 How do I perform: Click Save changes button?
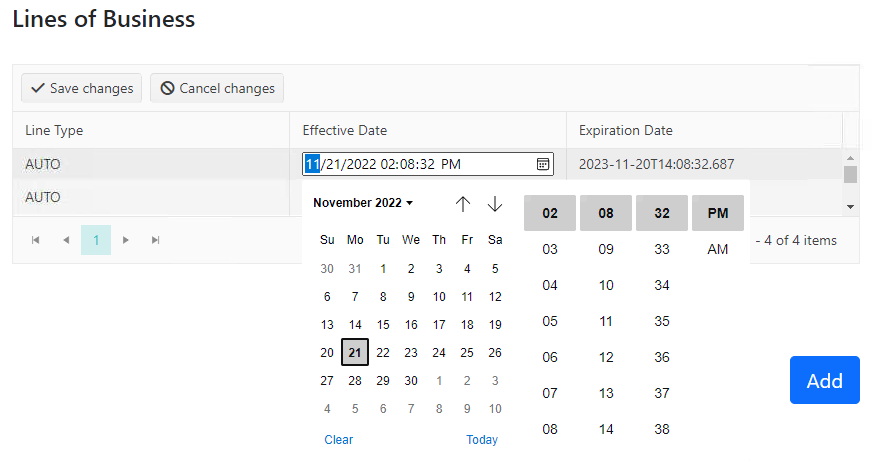point(82,88)
